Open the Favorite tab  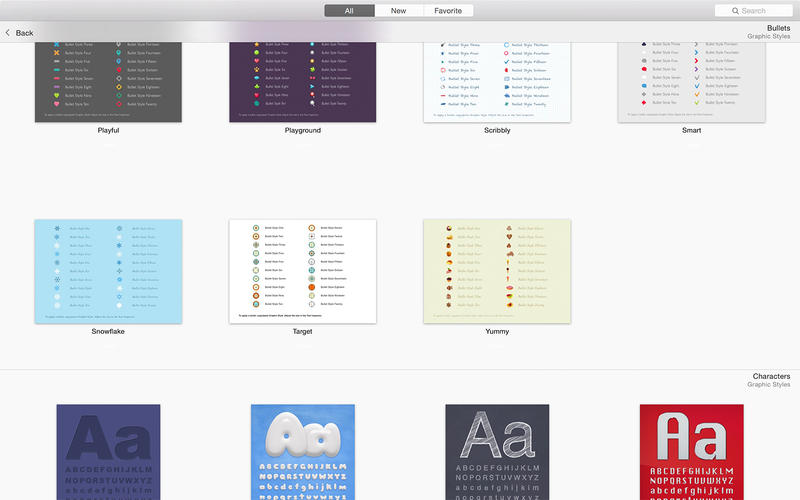(448, 11)
